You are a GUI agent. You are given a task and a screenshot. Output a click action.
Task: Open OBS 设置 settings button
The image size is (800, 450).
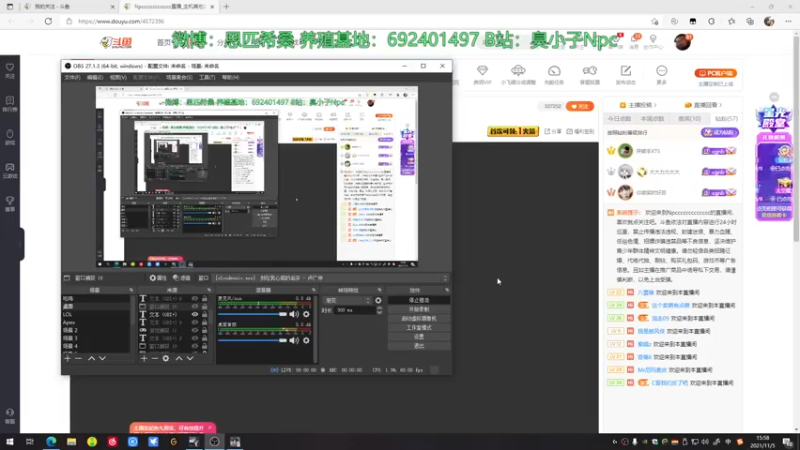tap(419, 337)
